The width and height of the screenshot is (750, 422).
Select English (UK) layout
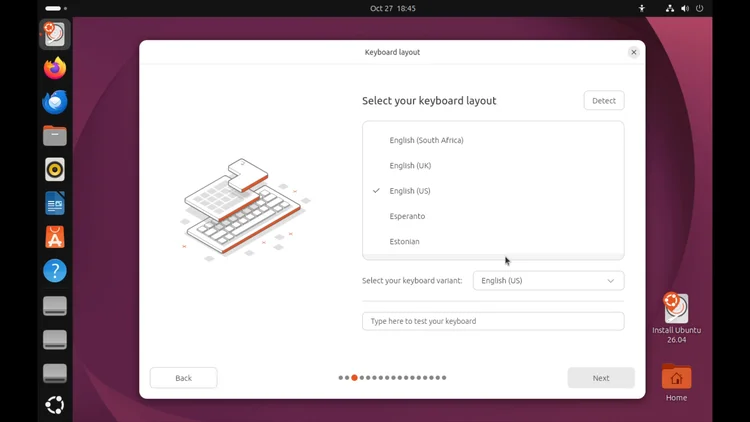493,166
